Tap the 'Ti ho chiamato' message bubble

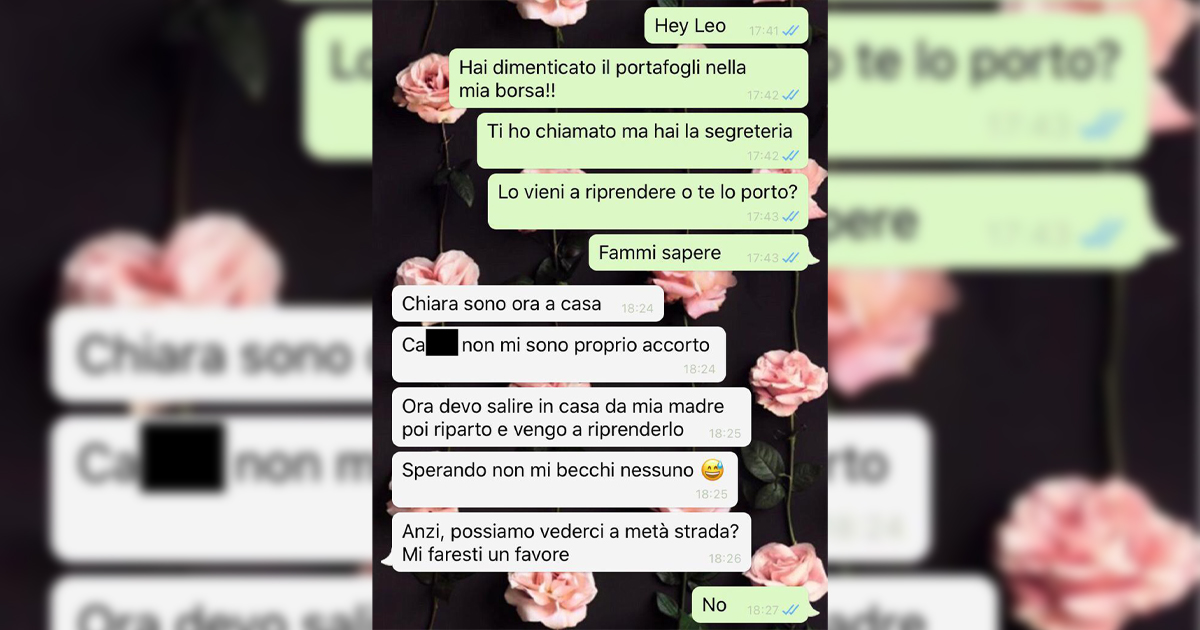[x=642, y=140]
